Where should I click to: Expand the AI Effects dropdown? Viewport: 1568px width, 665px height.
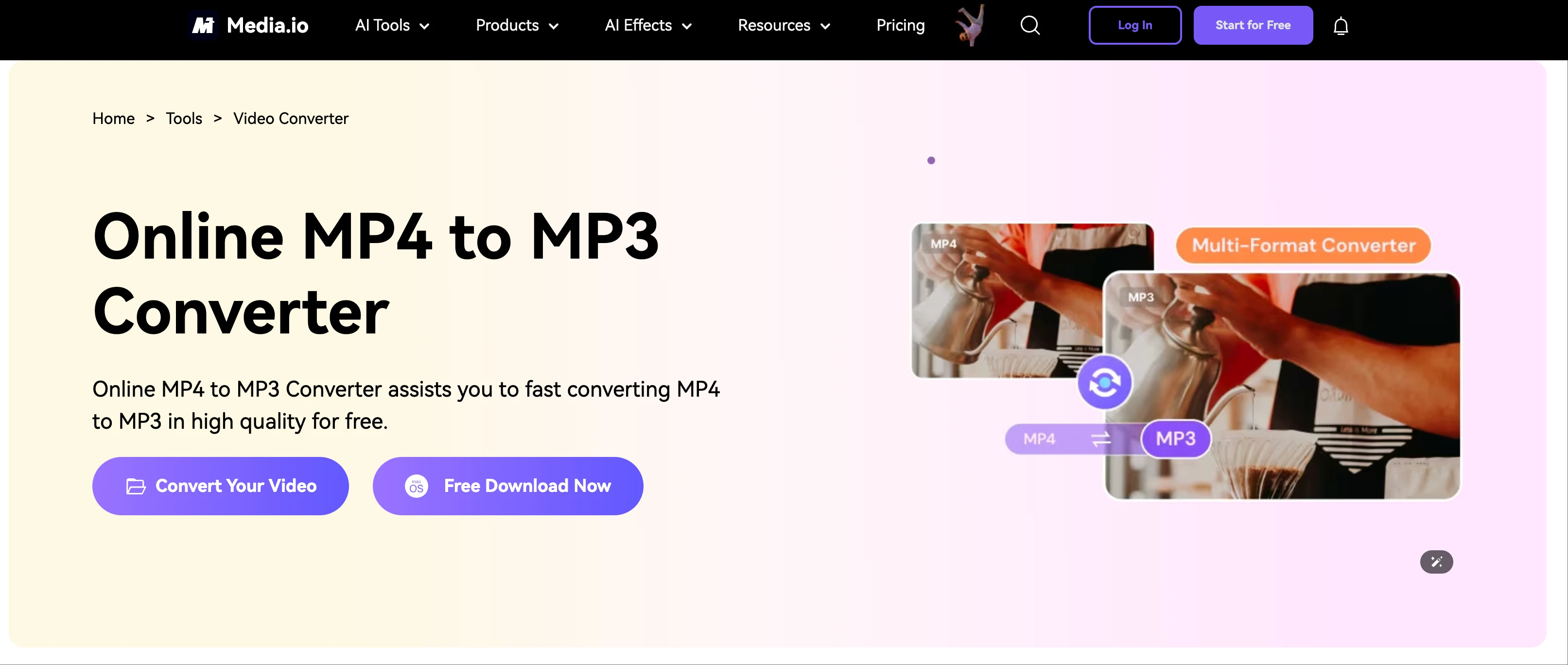coord(648,26)
